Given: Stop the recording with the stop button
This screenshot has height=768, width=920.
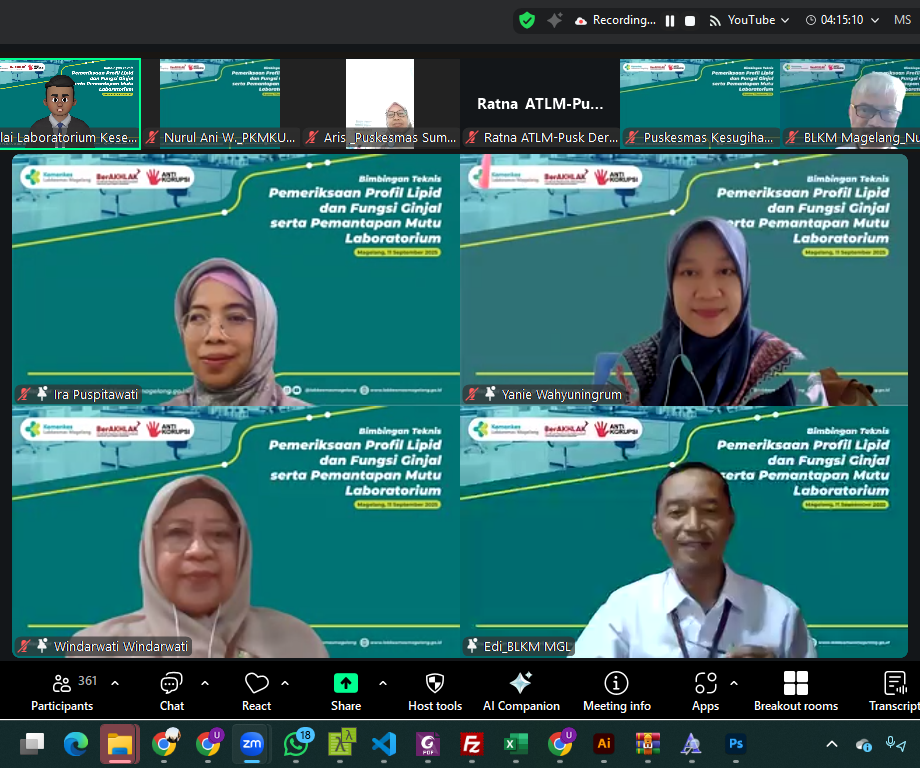Looking at the screenshot, I should pos(689,19).
